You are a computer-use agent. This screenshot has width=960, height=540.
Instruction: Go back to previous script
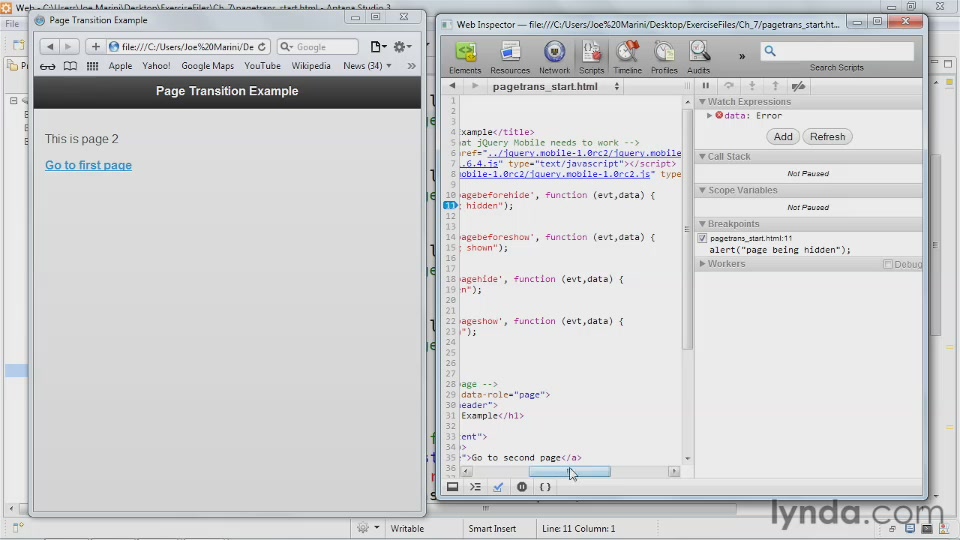coord(452,86)
